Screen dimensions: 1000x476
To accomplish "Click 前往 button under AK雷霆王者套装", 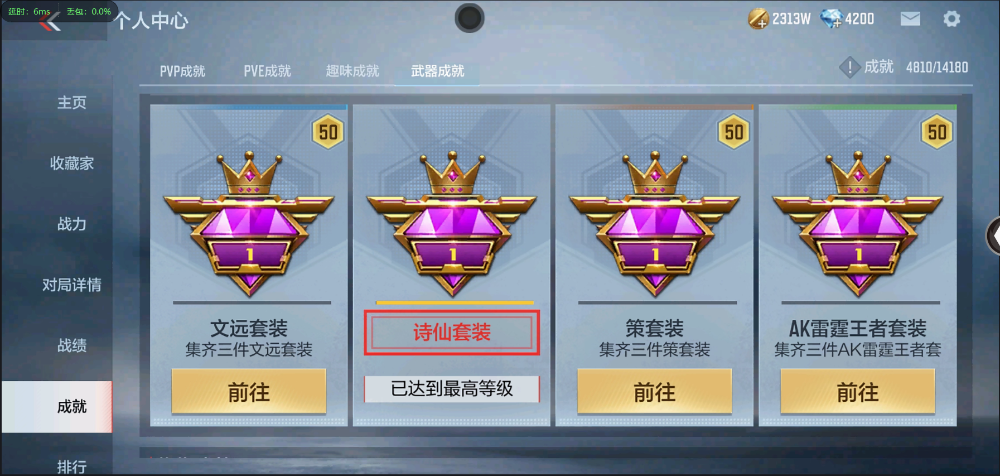I will click(x=858, y=391).
